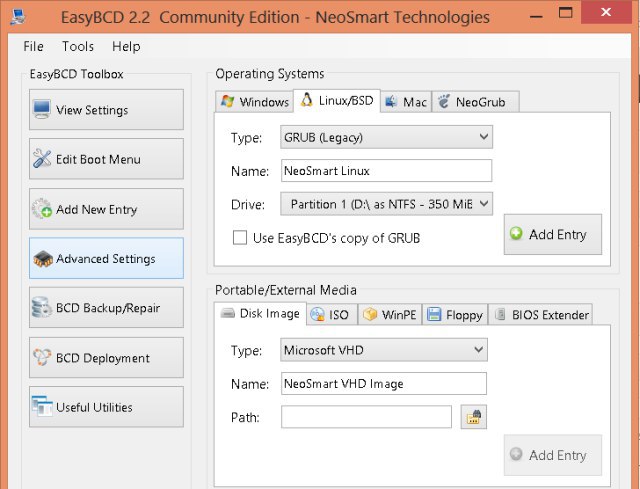The image size is (640, 489).
Task: Go to Edit Boot Menu
Action: (107, 158)
